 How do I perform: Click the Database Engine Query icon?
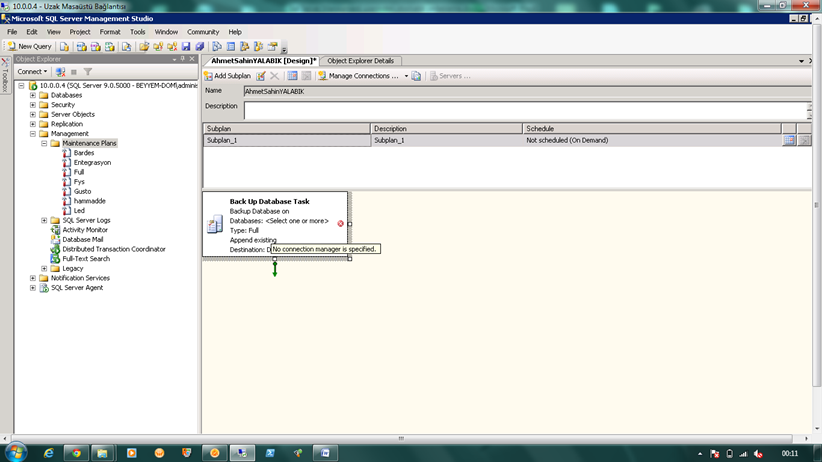pyautogui.click(x=64, y=47)
